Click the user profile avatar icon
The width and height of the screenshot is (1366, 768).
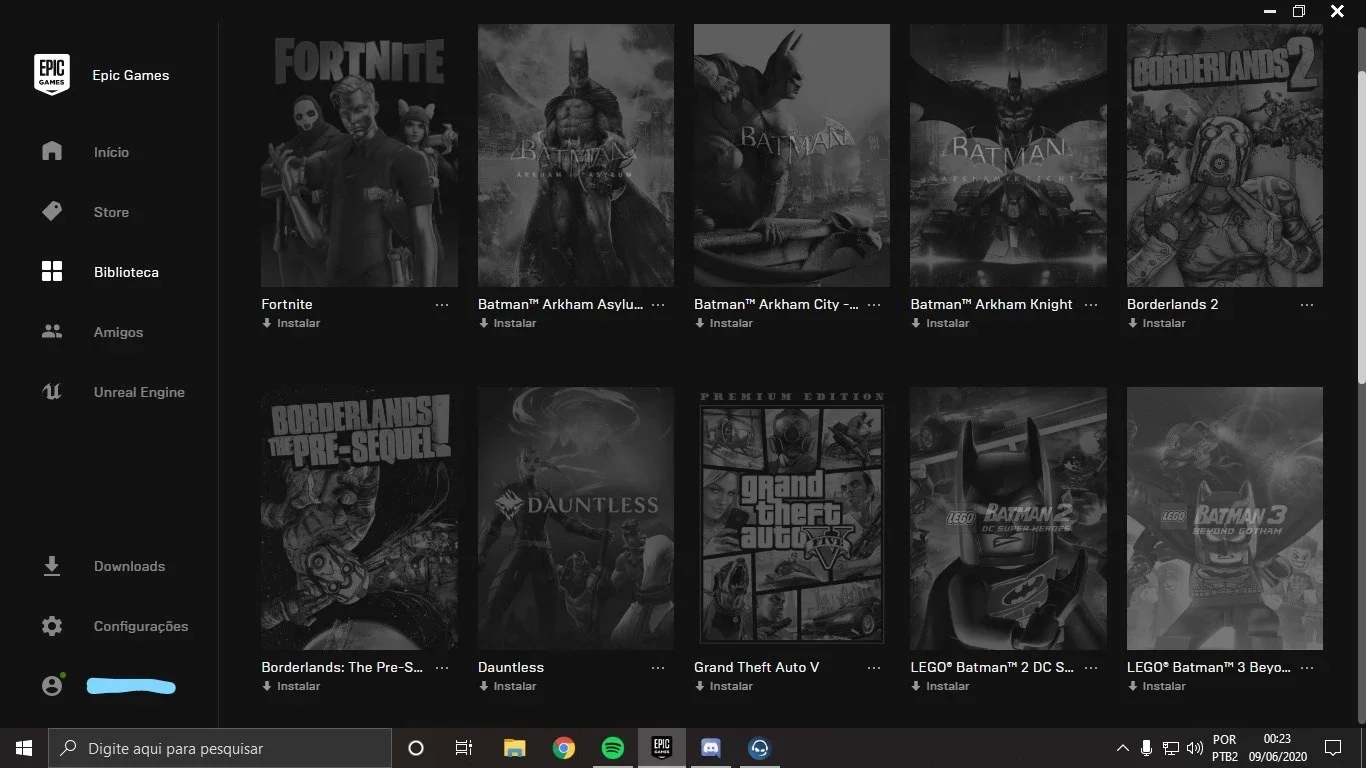tap(53, 686)
